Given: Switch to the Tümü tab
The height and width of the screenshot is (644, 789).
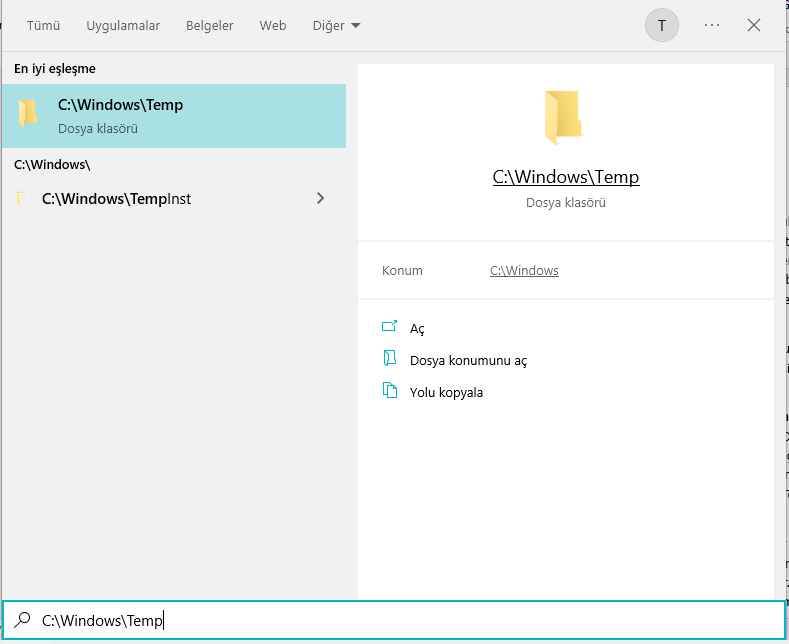Looking at the screenshot, I should (43, 26).
